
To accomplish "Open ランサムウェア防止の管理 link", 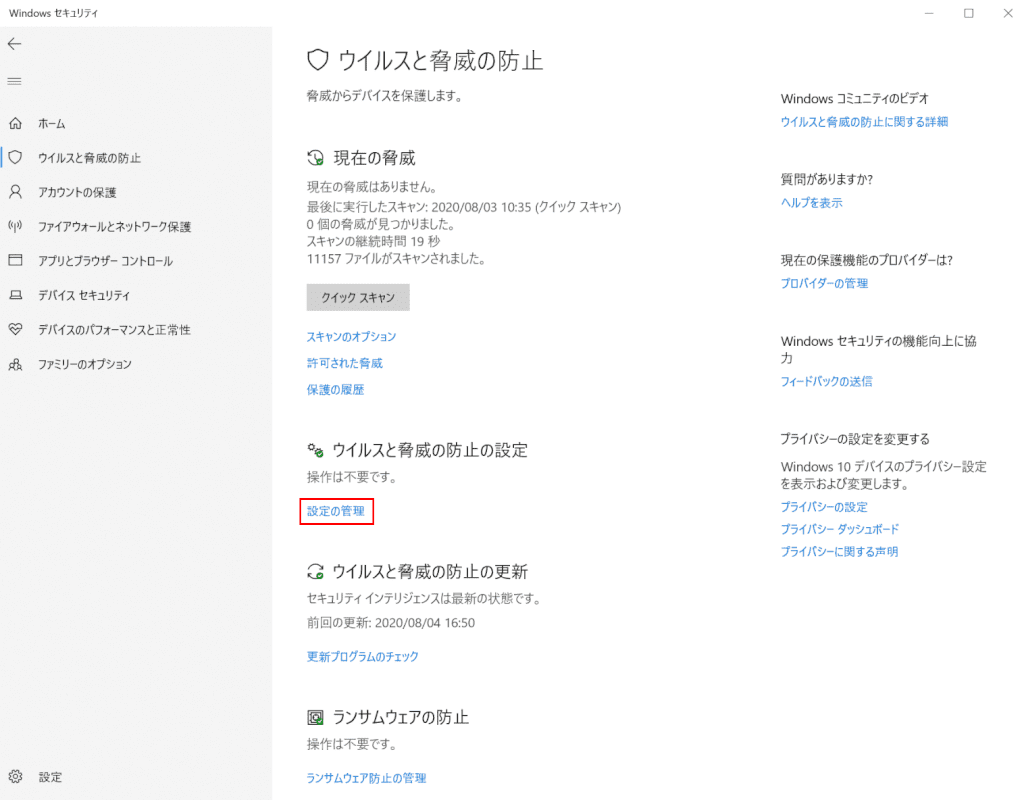I will click(x=366, y=778).
